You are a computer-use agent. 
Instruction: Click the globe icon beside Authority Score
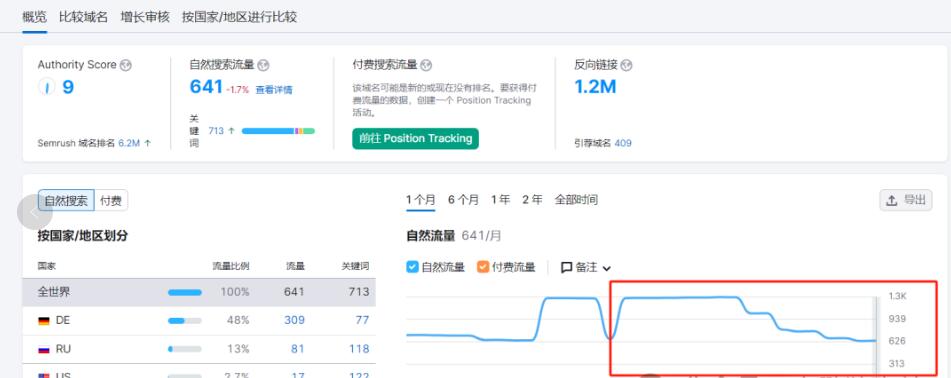point(126,65)
